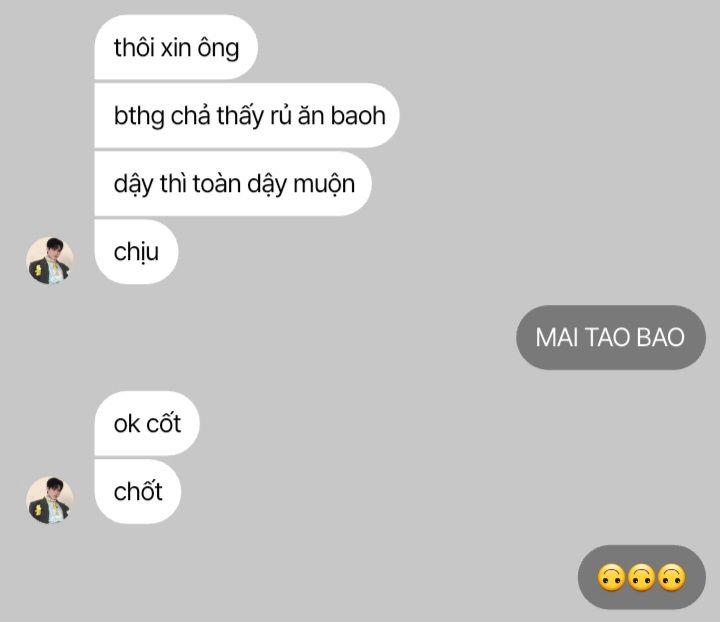This screenshot has width=720, height=622.
Task: Click the sender avatar beside the 'chịu' message
Action: tap(50, 260)
